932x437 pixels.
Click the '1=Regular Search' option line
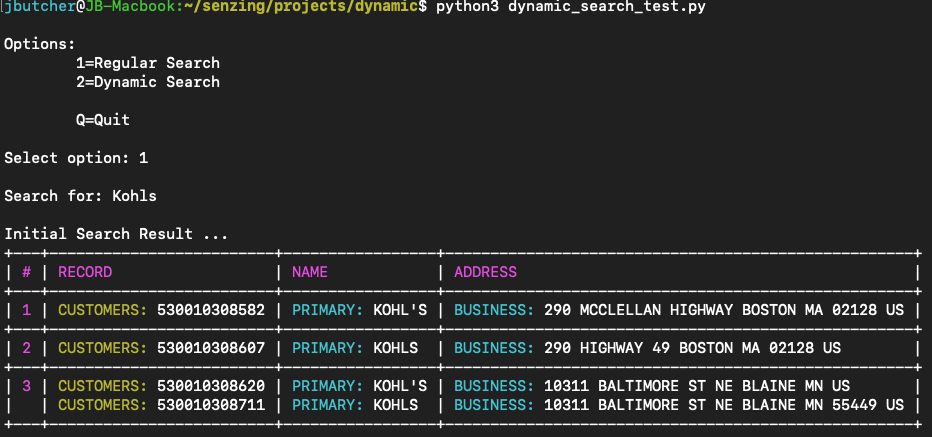coord(147,63)
